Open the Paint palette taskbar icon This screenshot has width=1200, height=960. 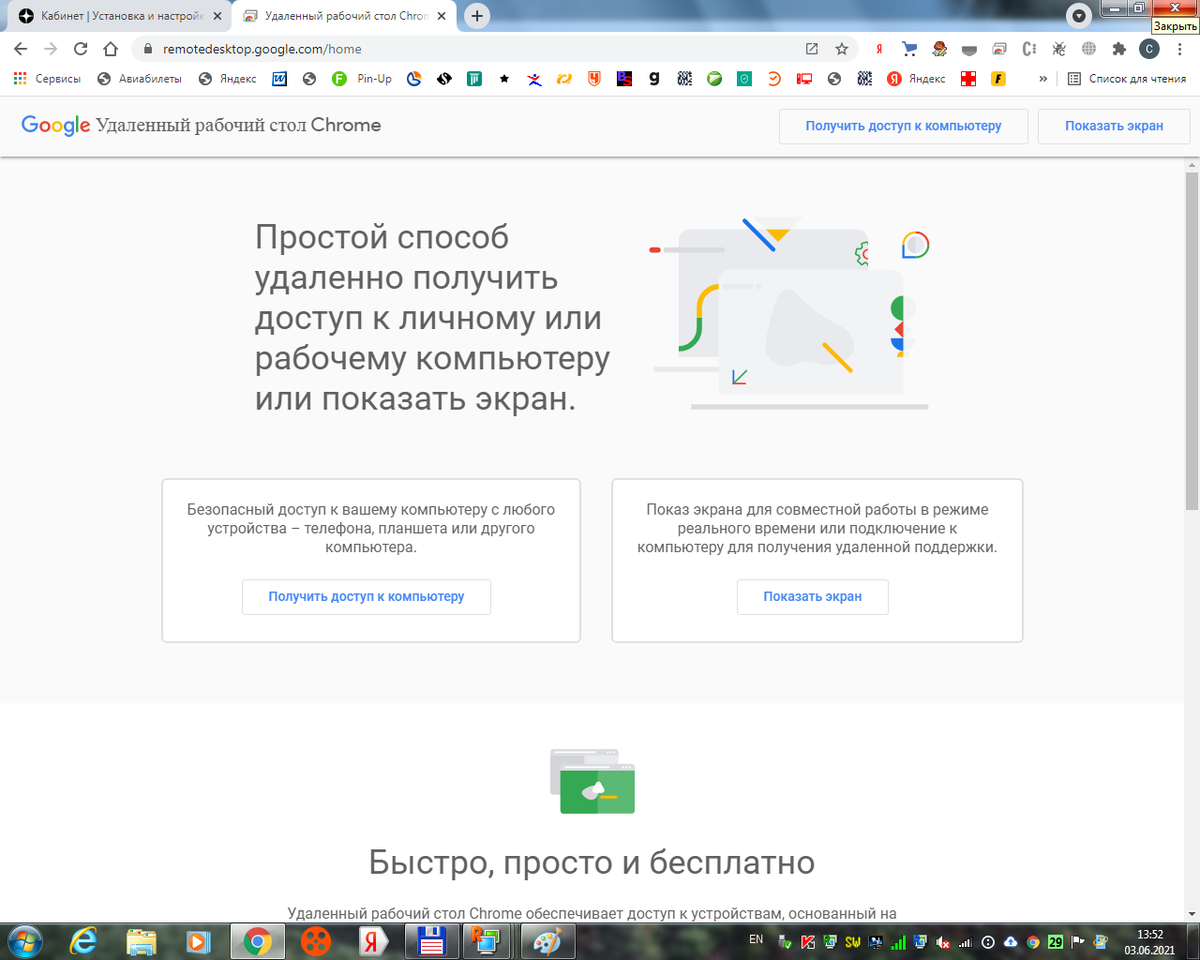(547, 941)
